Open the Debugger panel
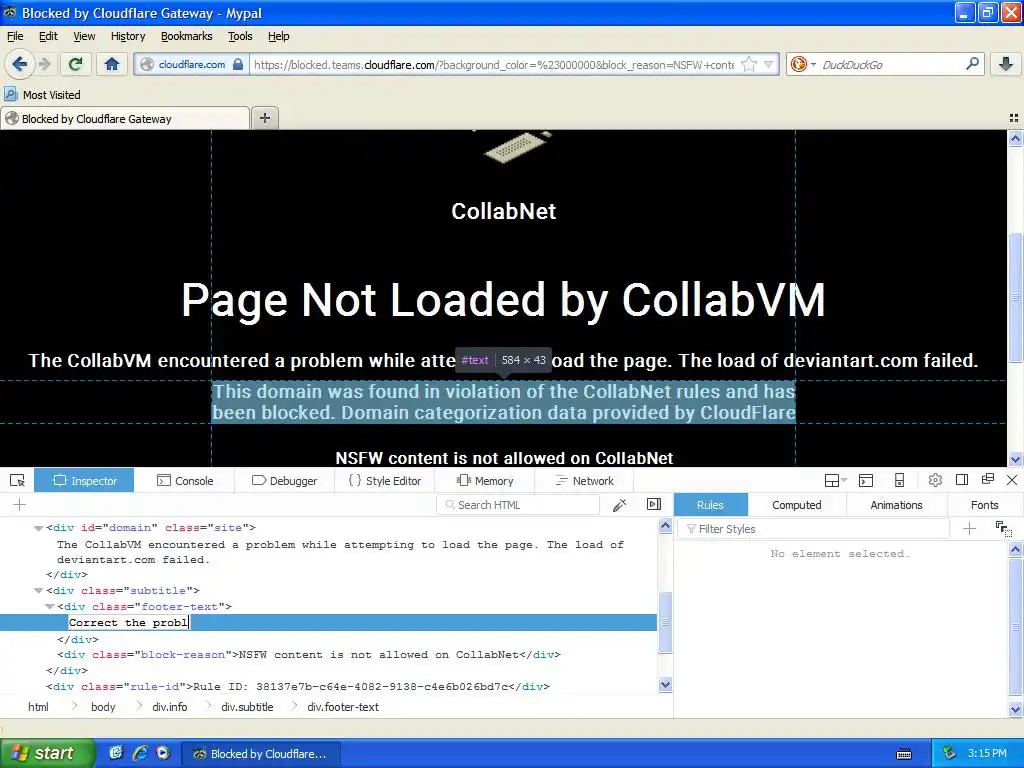The width and height of the screenshot is (1024, 768). 284,481
